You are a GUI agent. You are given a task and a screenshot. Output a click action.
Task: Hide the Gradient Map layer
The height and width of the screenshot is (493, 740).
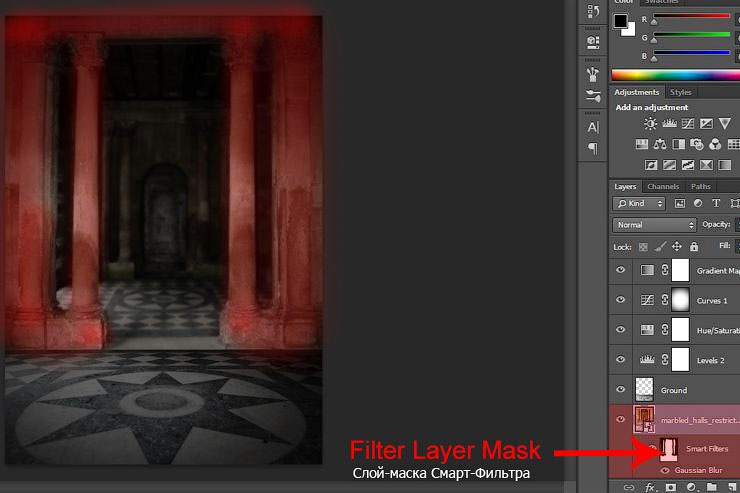point(621,270)
